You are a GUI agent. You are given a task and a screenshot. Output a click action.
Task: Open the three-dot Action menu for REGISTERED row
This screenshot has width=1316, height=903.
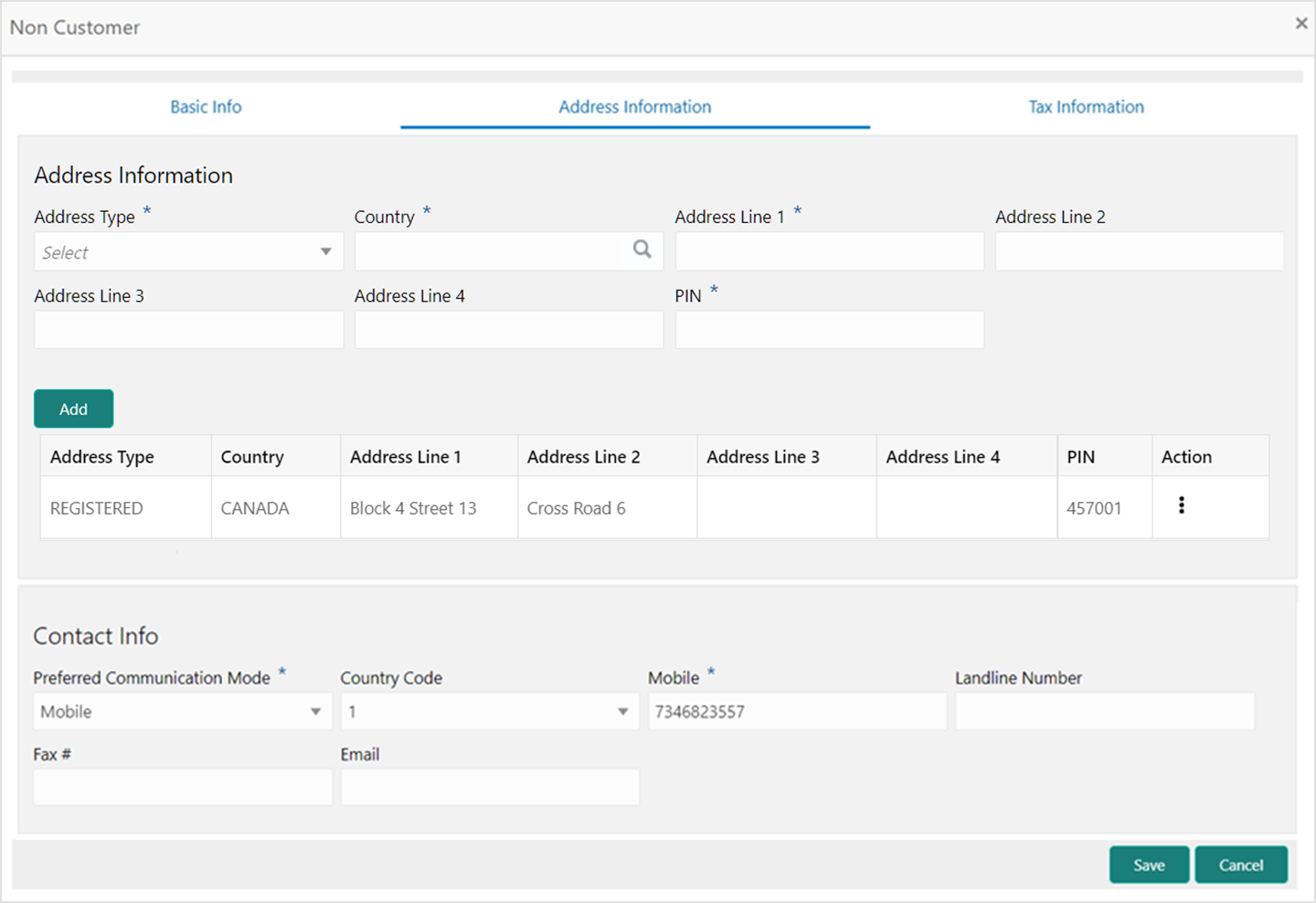[1182, 505]
